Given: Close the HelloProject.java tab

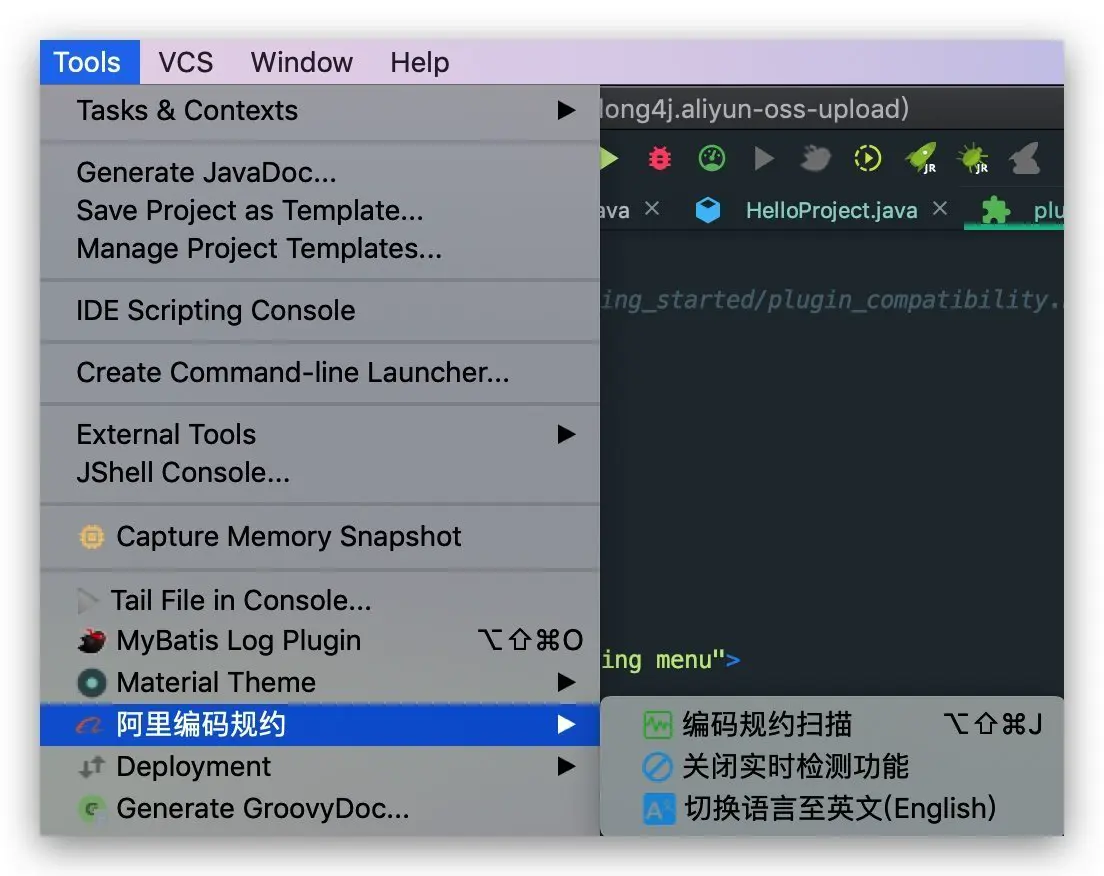Looking at the screenshot, I should (940, 209).
